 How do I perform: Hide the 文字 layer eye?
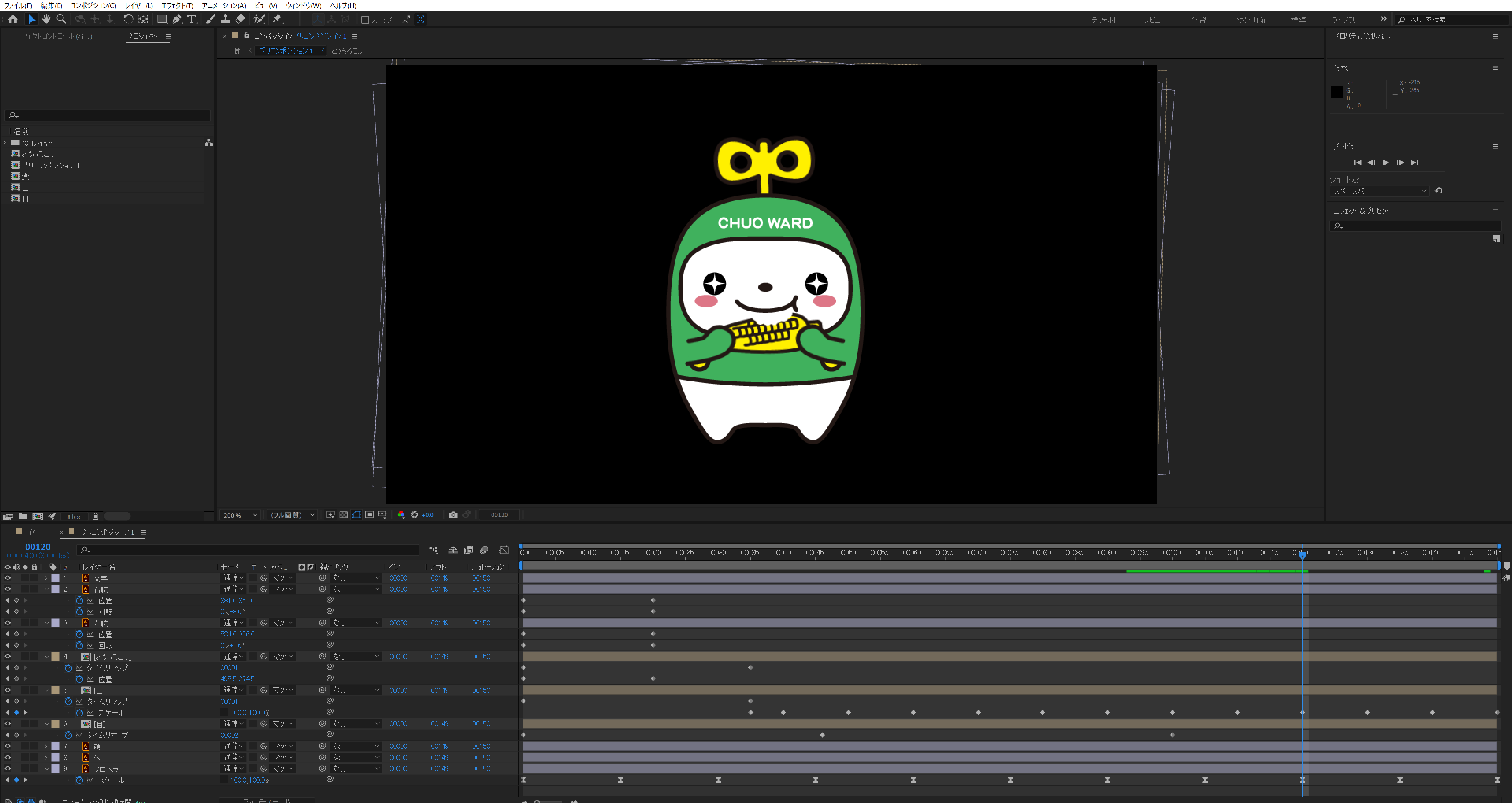point(7,578)
